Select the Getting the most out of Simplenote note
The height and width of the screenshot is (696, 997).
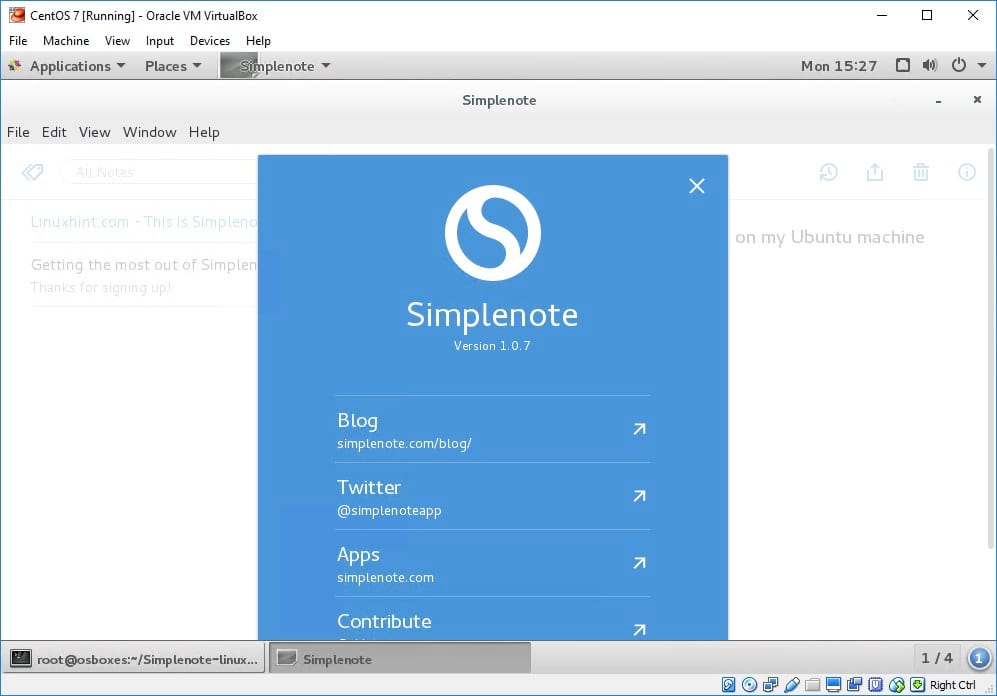pos(144,275)
